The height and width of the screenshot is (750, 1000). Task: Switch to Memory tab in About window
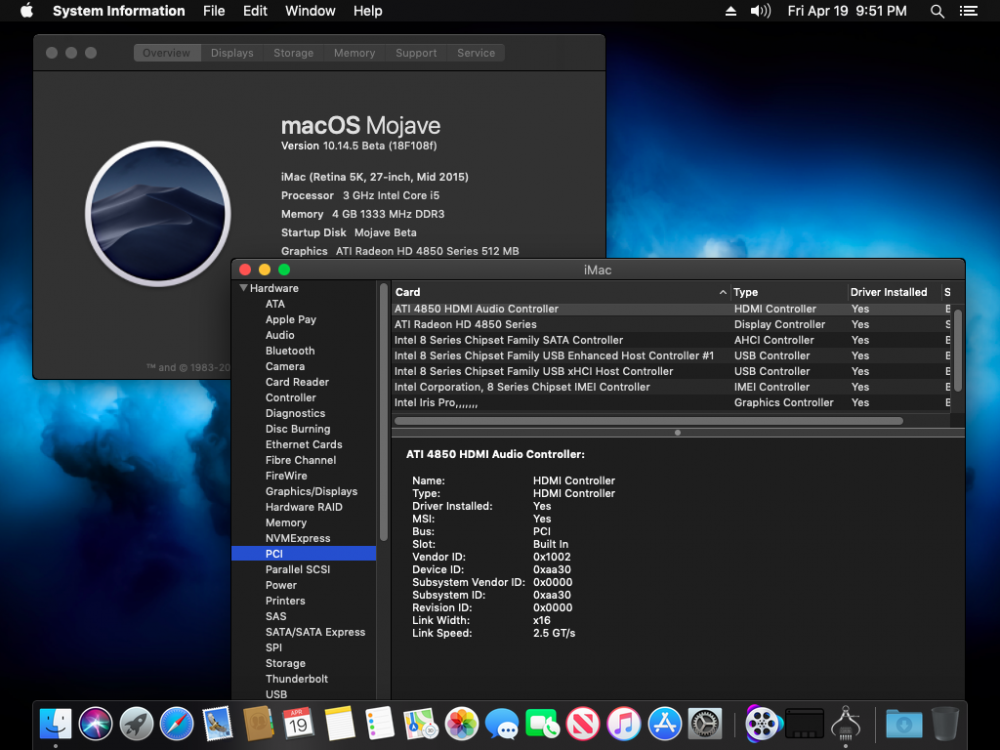point(355,53)
